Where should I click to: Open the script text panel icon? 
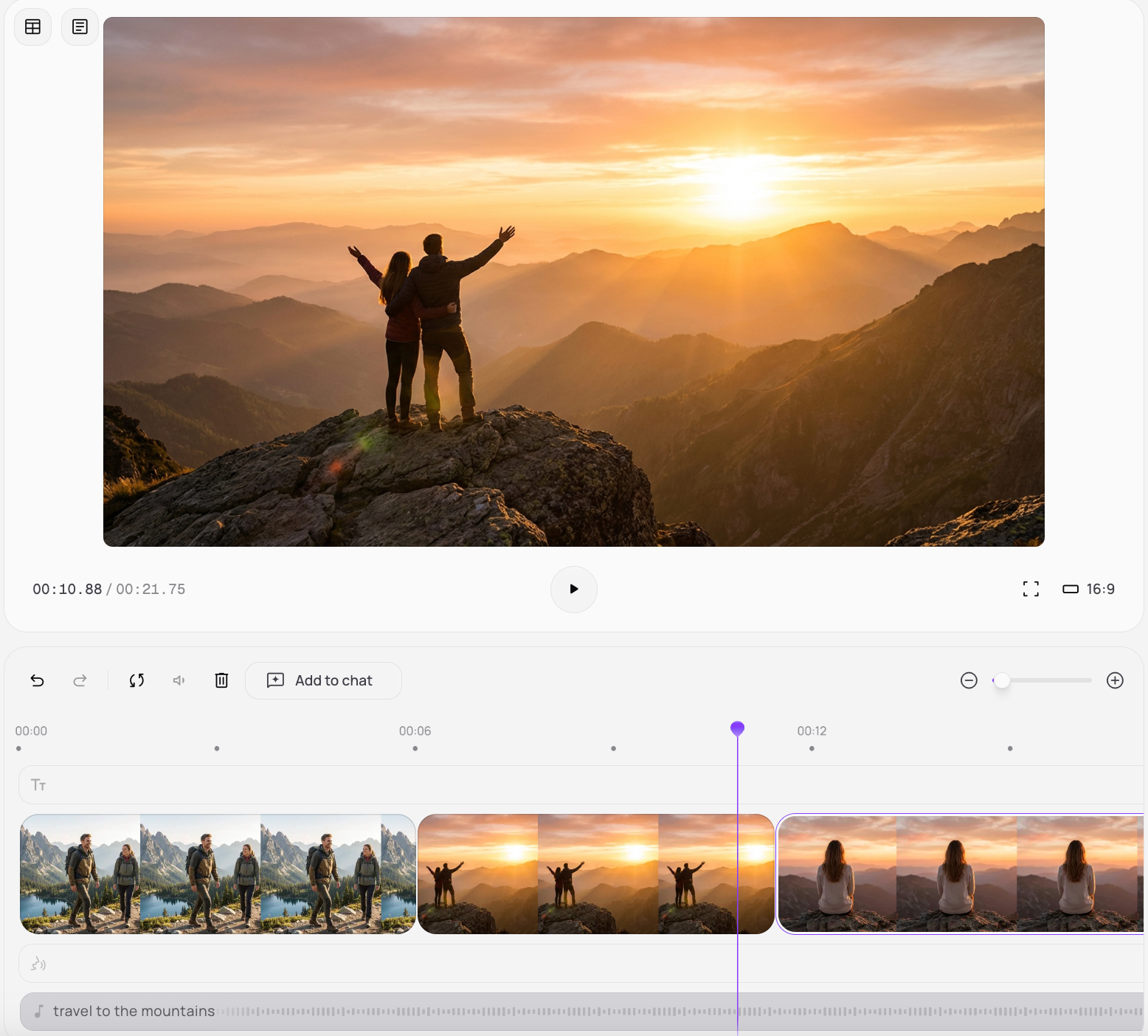point(80,27)
